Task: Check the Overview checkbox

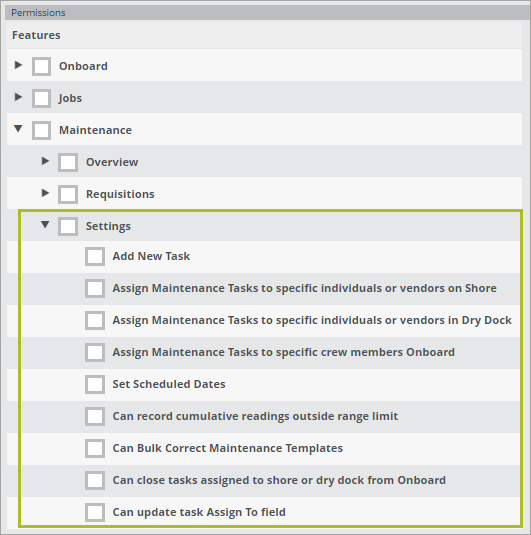Action: [x=68, y=162]
